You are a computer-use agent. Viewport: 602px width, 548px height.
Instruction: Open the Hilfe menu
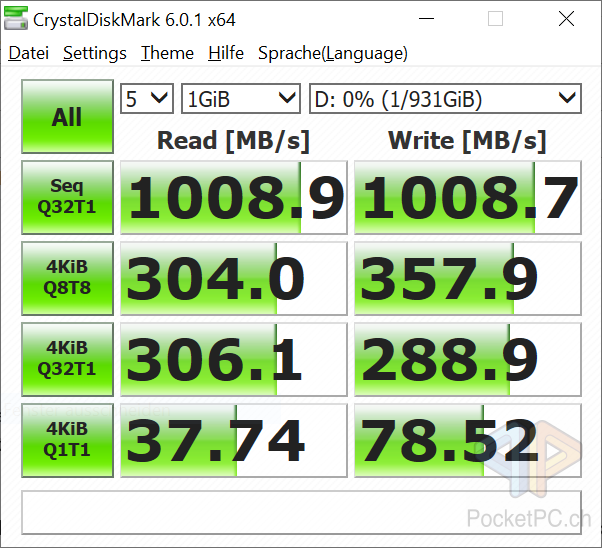(226, 53)
